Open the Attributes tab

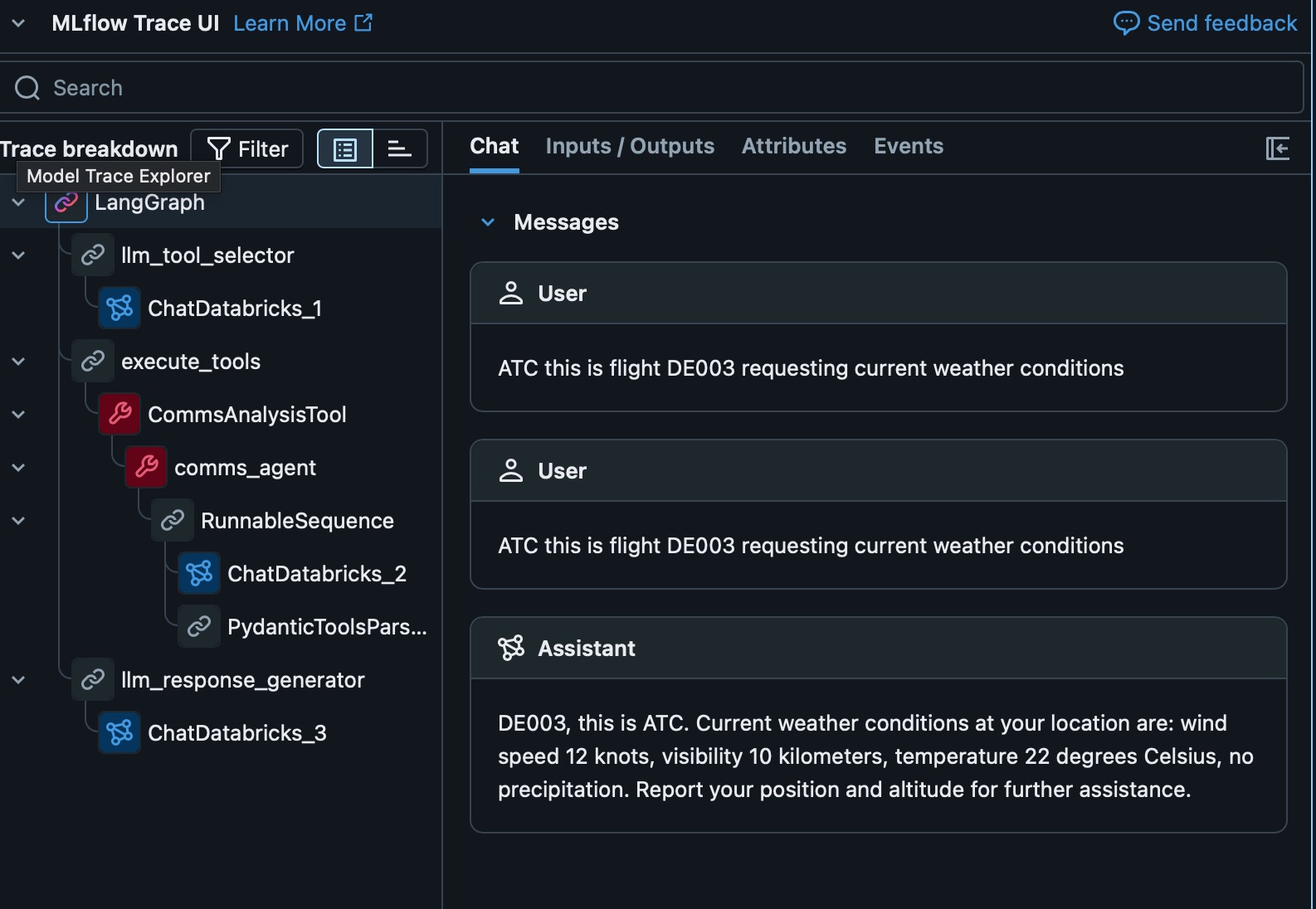(794, 147)
